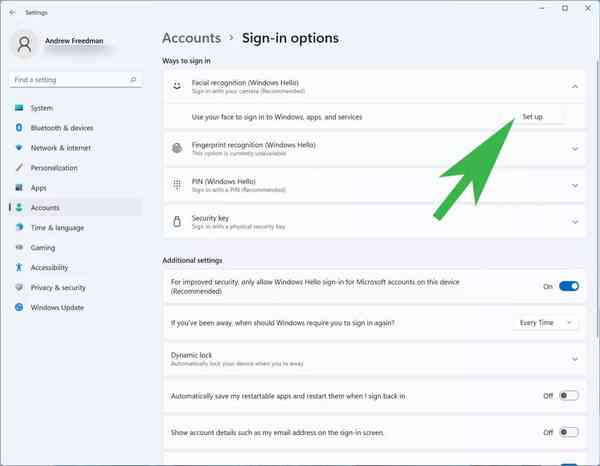
Task: Open Personalization brush icon
Action: (x=19, y=168)
